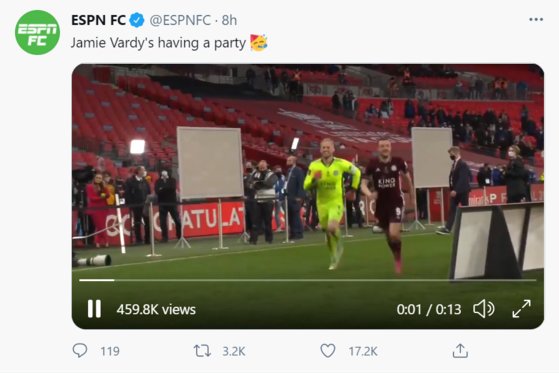Click the ESPN FC account name
Image resolution: width=559 pixels, height=373 pixels.
coord(98,20)
